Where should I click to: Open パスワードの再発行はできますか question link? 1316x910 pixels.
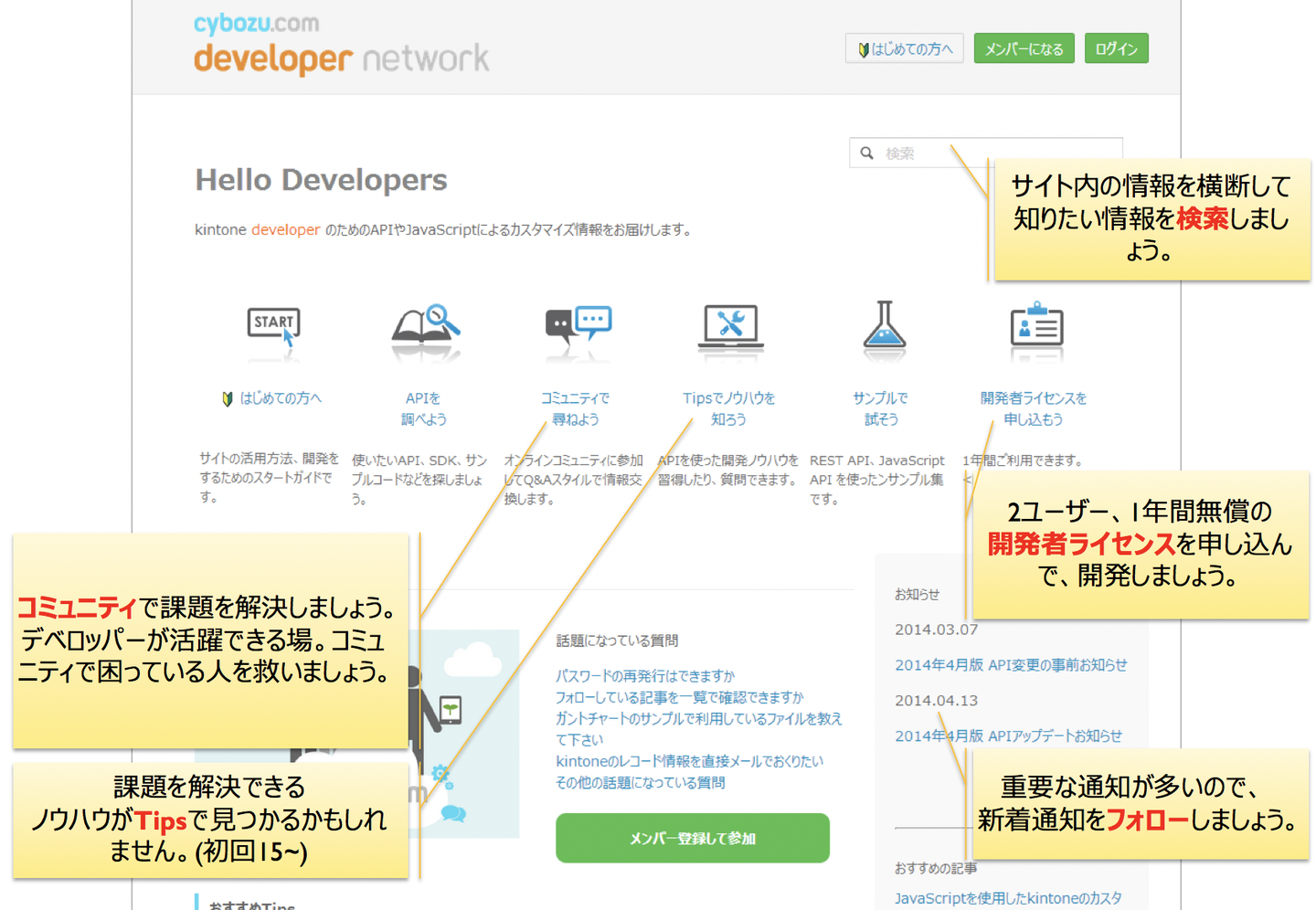[x=644, y=676]
